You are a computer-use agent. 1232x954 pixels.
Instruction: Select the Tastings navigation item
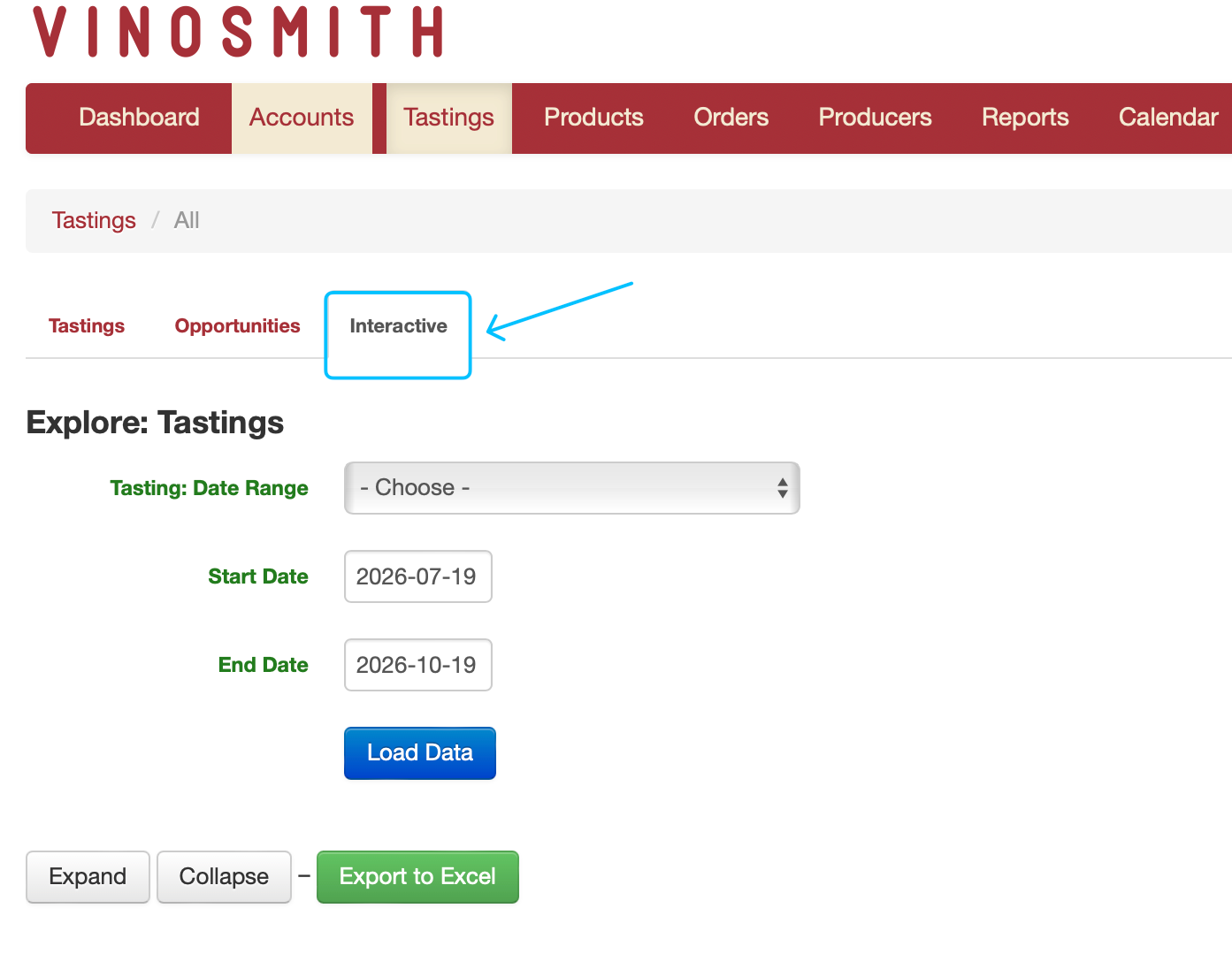click(x=448, y=118)
